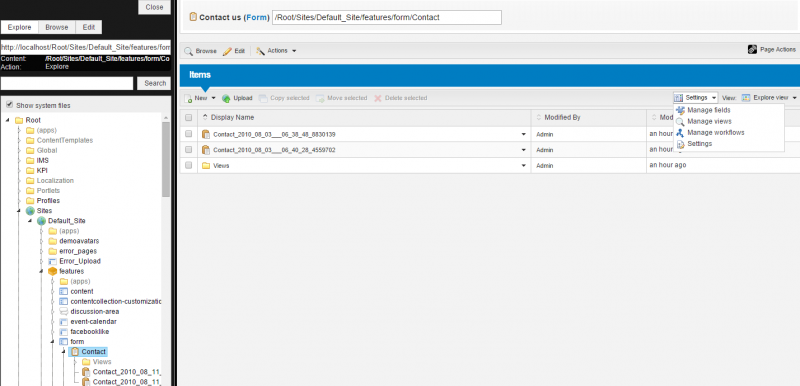Collapse the Sites tree node
This screenshot has height=386, width=800.
19,211
